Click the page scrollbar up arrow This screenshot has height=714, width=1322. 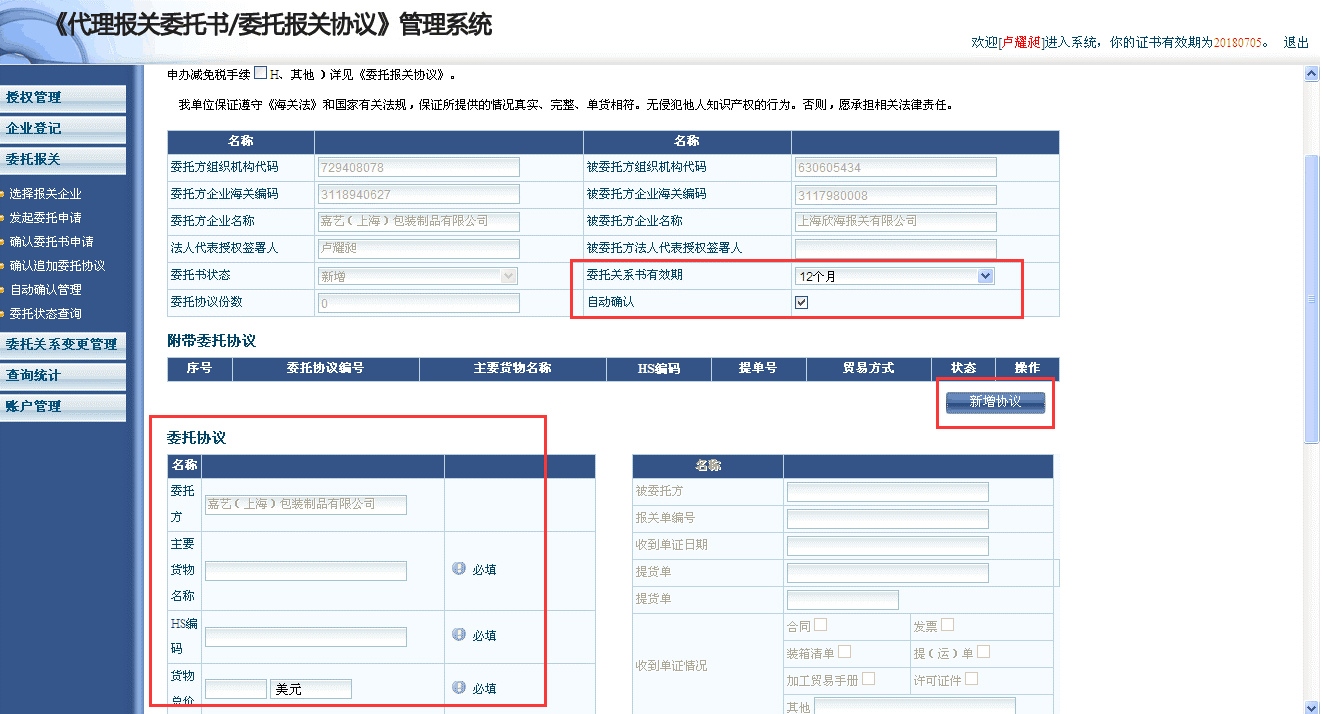[1311, 74]
